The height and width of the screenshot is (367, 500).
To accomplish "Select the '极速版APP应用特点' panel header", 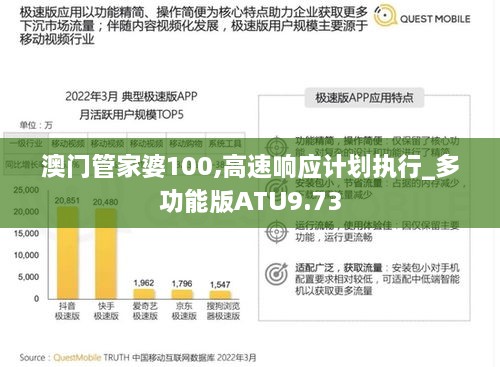I will (364, 98).
